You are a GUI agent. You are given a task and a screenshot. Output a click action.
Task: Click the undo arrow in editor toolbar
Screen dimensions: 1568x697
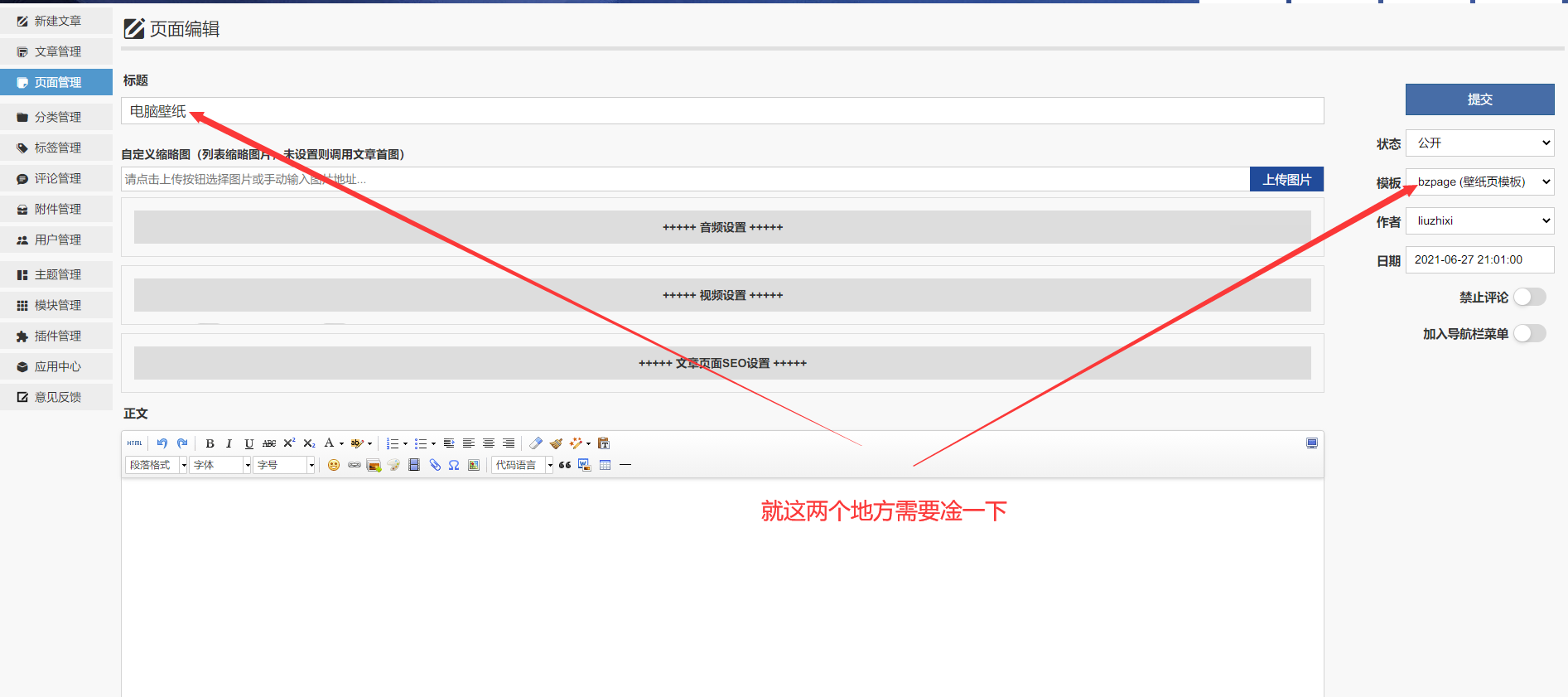tap(162, 443)
